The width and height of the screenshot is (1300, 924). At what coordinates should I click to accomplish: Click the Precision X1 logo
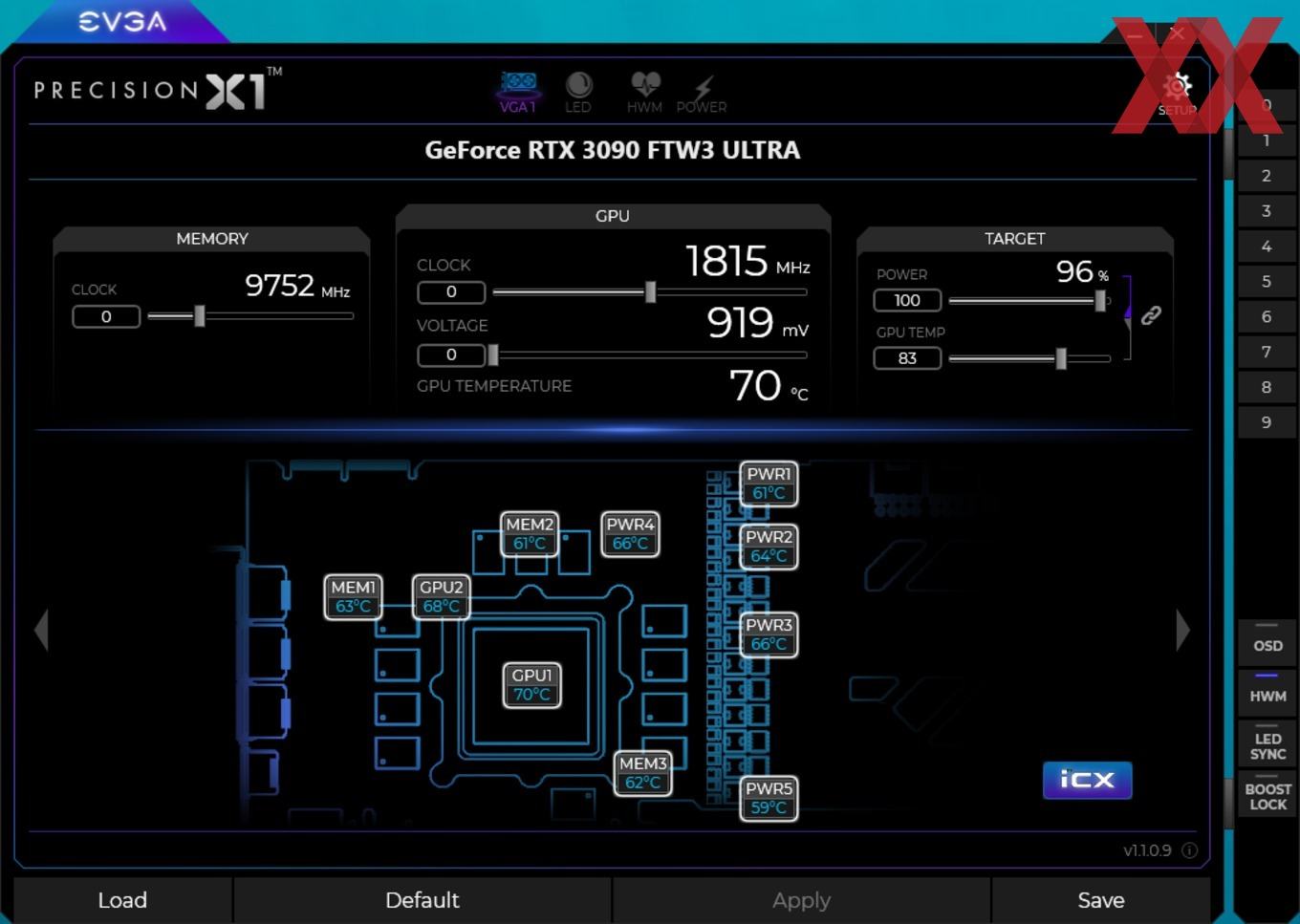coord(158,89)
